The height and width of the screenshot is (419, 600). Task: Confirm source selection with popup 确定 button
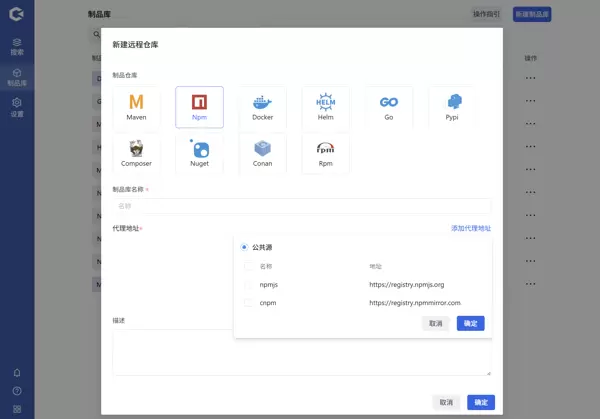coord(470,323)
